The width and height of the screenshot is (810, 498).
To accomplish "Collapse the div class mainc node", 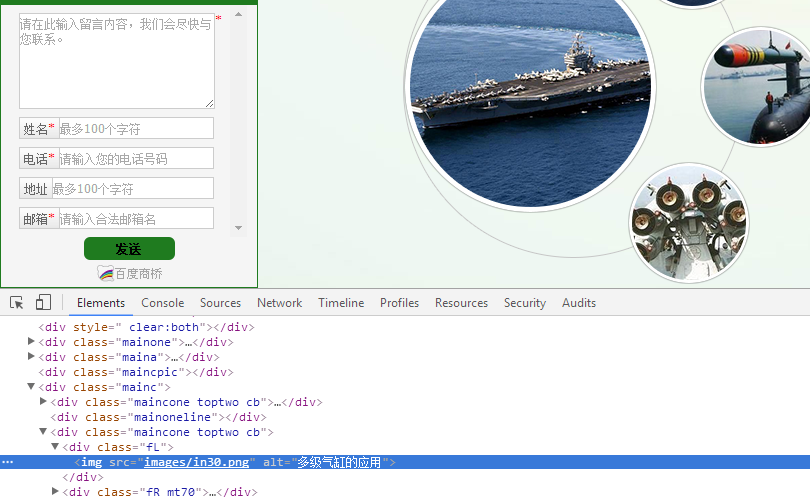I will 32,387.
